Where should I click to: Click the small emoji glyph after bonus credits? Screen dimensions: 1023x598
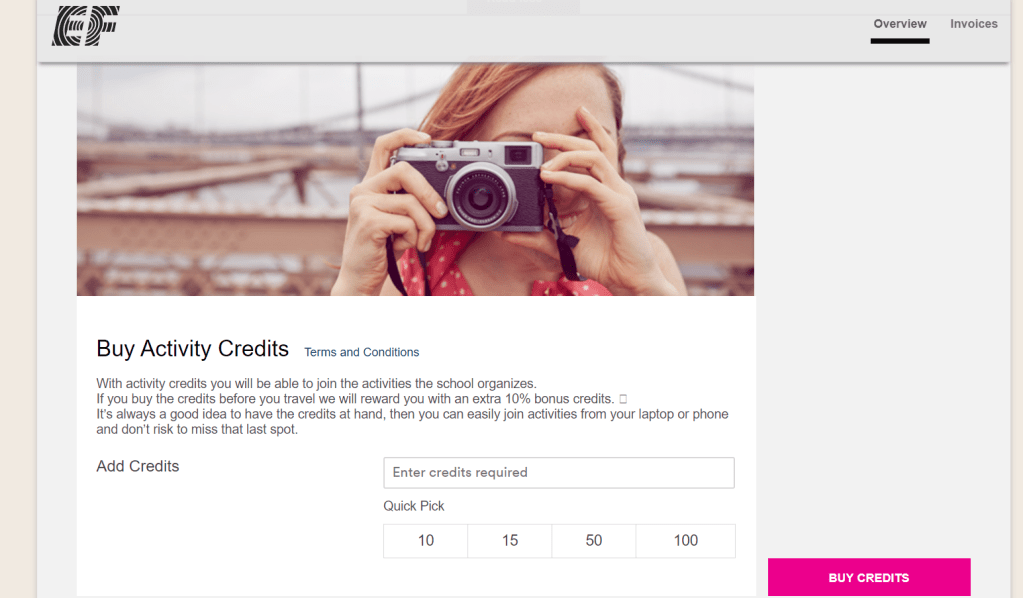point(623,399)
